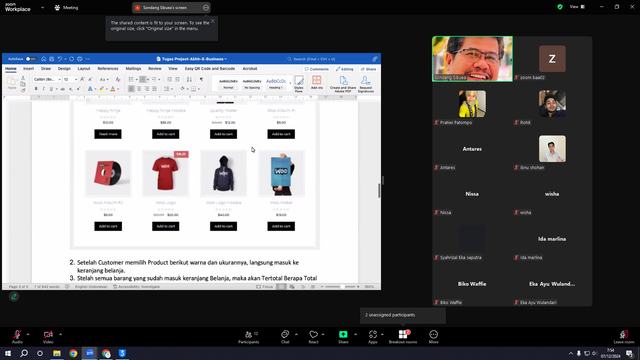Toggle Bold formatting

click(36, 89)
